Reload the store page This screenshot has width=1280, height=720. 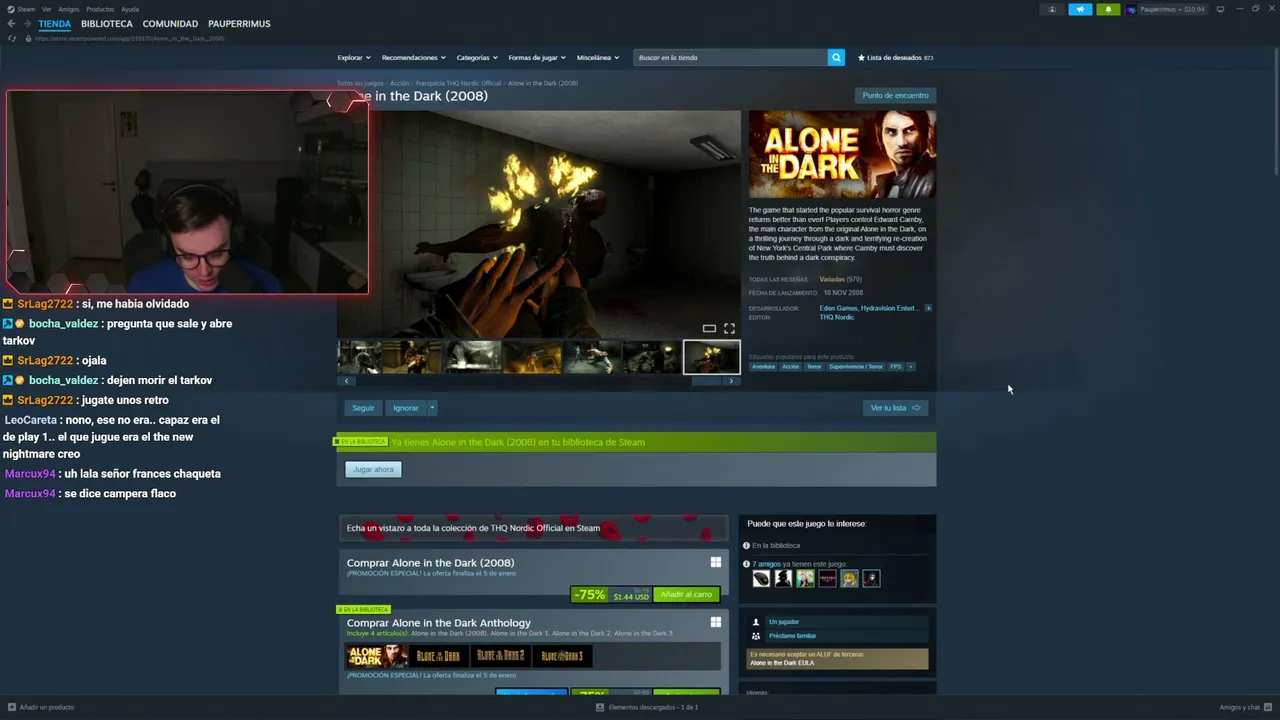coord(12,38)
